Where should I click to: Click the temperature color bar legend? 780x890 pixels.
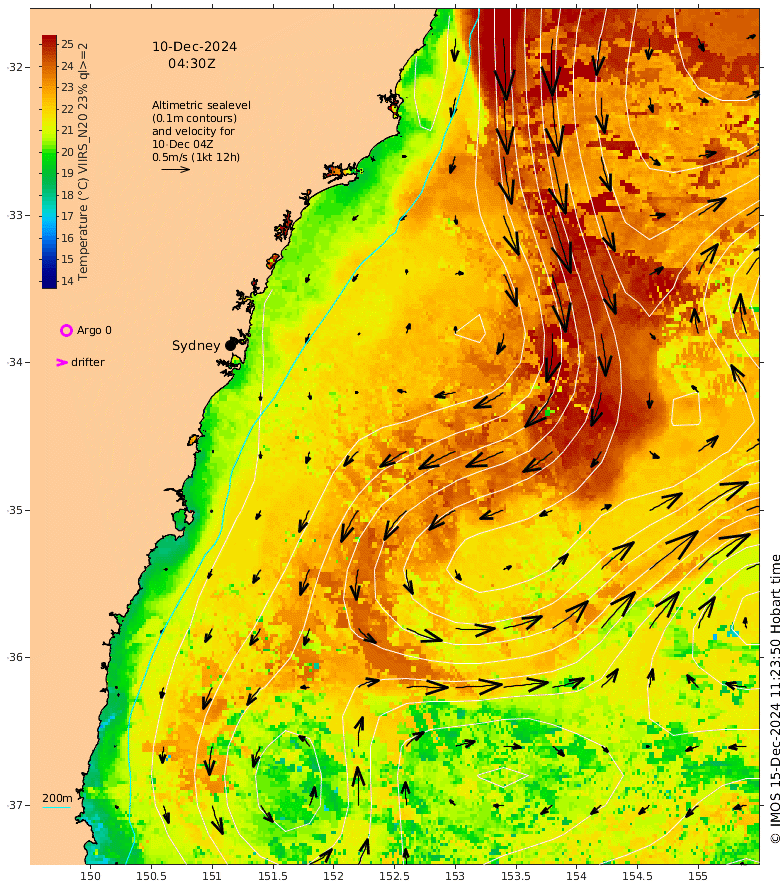coord(49,162)
